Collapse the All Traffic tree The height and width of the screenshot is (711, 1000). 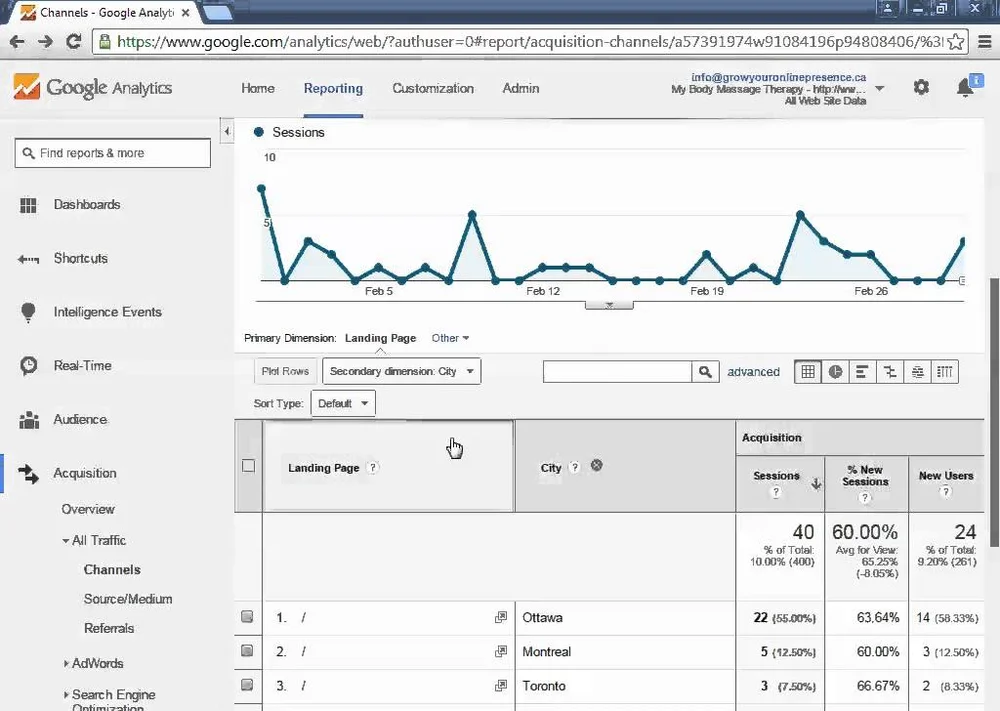coord(66,541)
